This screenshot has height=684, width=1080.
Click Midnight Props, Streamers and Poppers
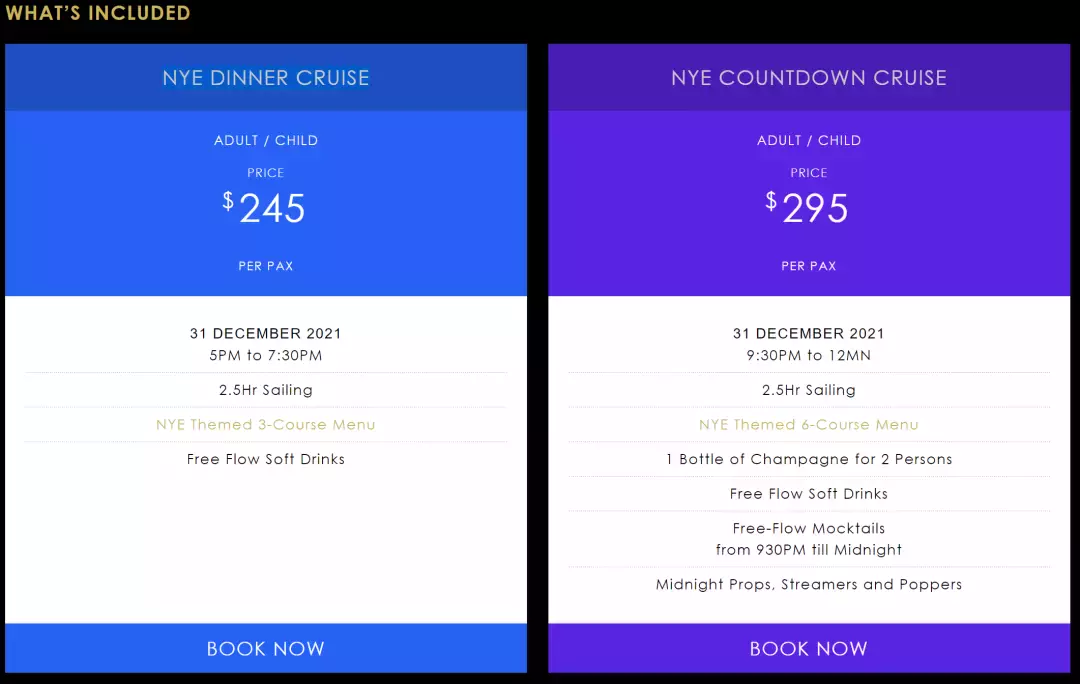[x=808, y=584]
